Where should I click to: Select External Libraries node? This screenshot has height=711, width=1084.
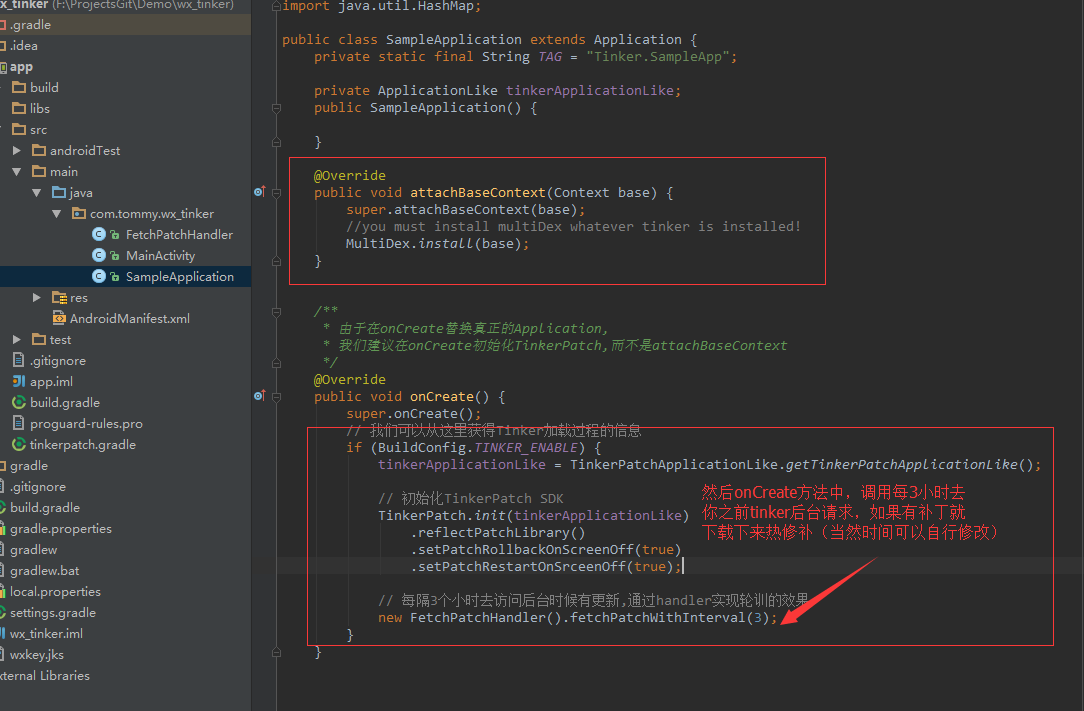[x=44, y=676]
